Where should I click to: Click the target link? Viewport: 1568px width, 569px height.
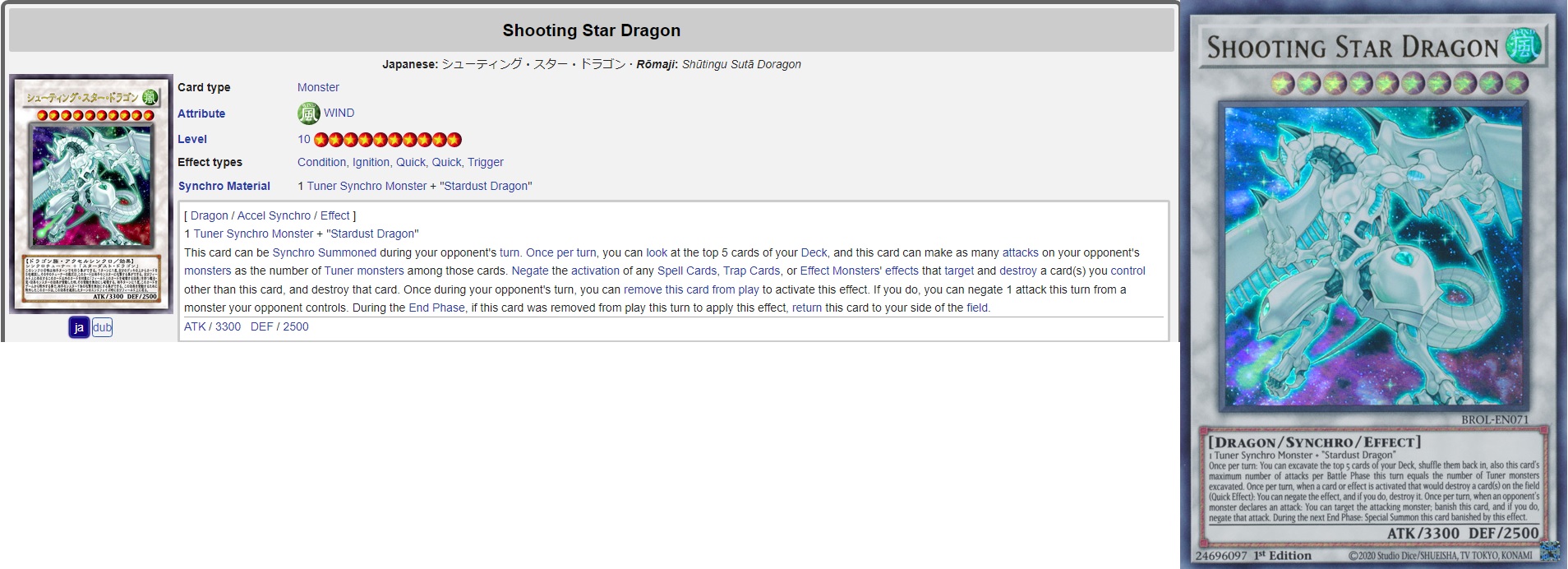959,271
